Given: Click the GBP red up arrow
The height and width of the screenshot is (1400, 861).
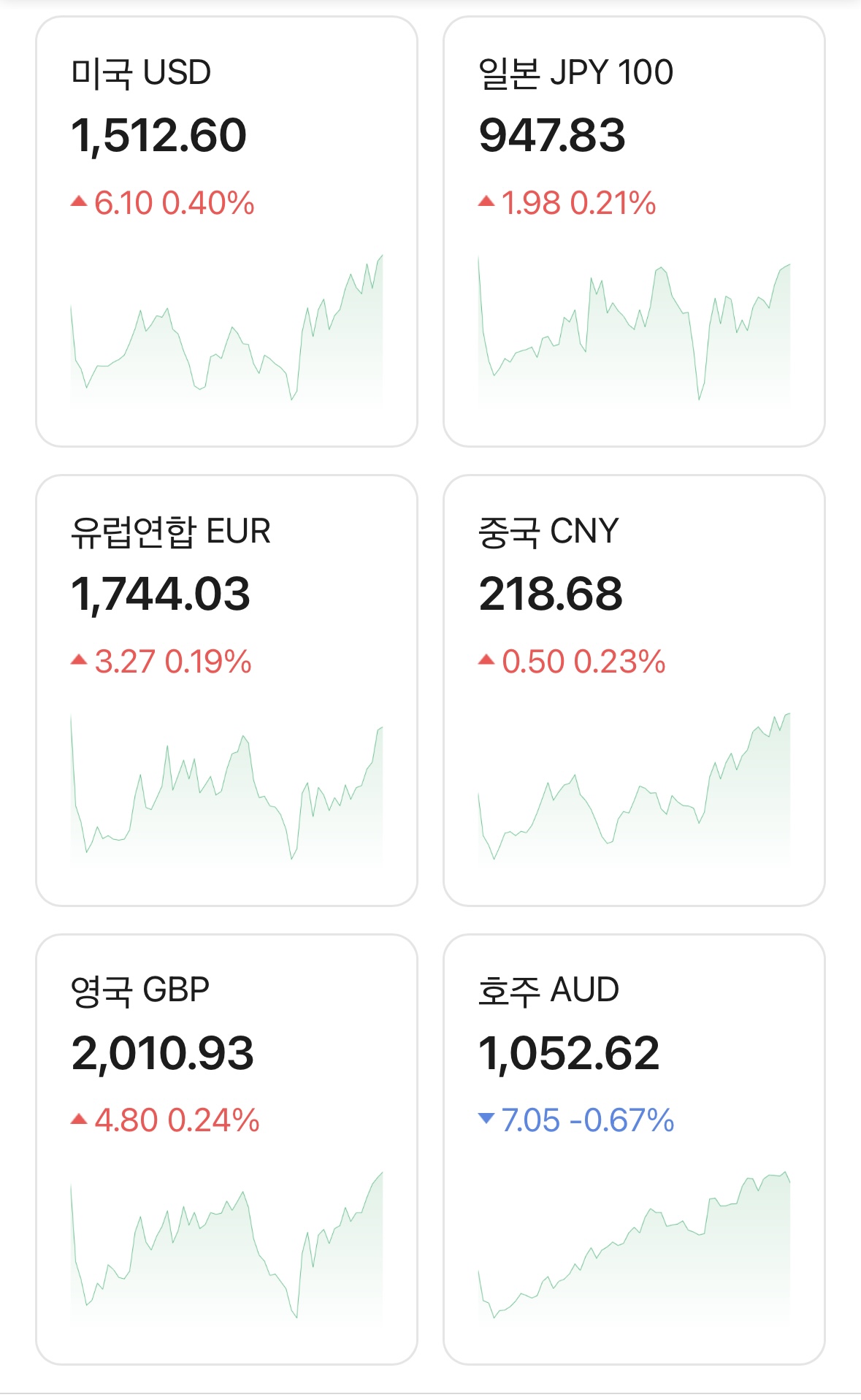Looking at the screenshot, I should [x=79, y=1119].
